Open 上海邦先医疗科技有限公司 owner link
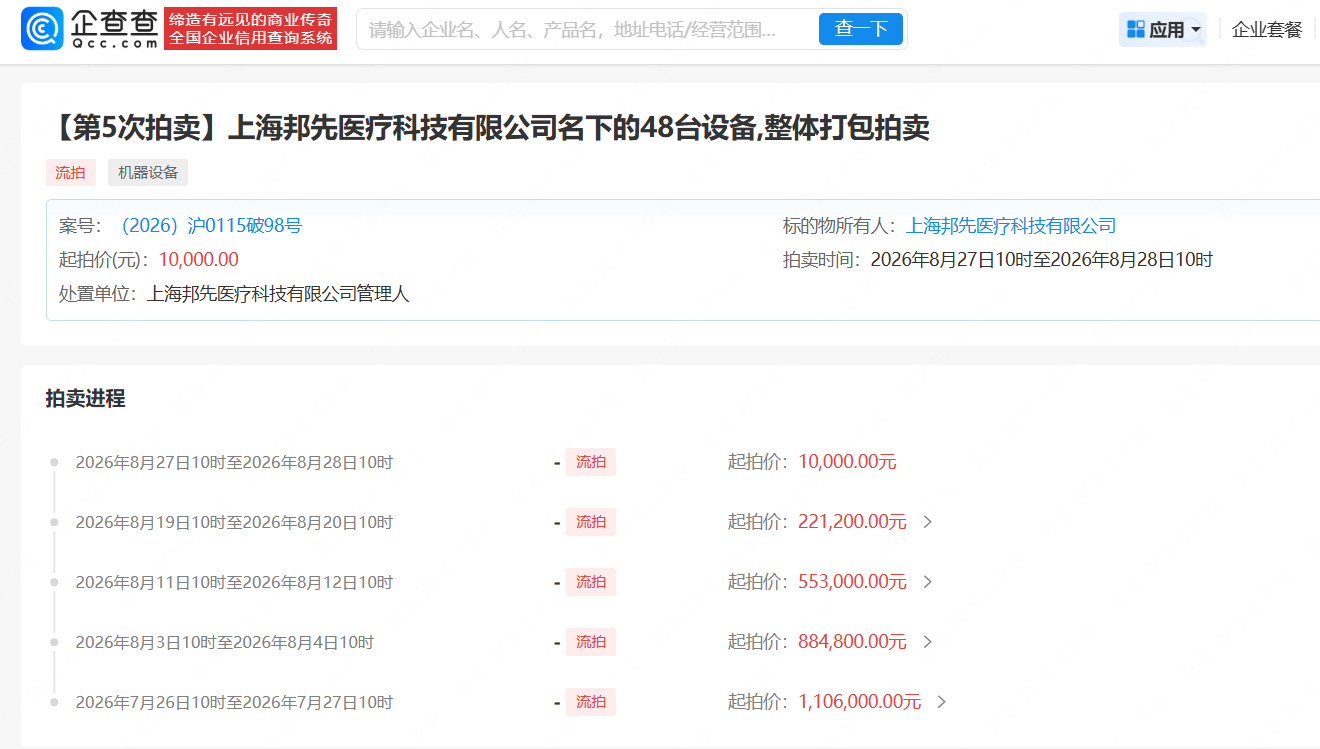Screen dimensions: 1320x749 [x=1011, y=226]
